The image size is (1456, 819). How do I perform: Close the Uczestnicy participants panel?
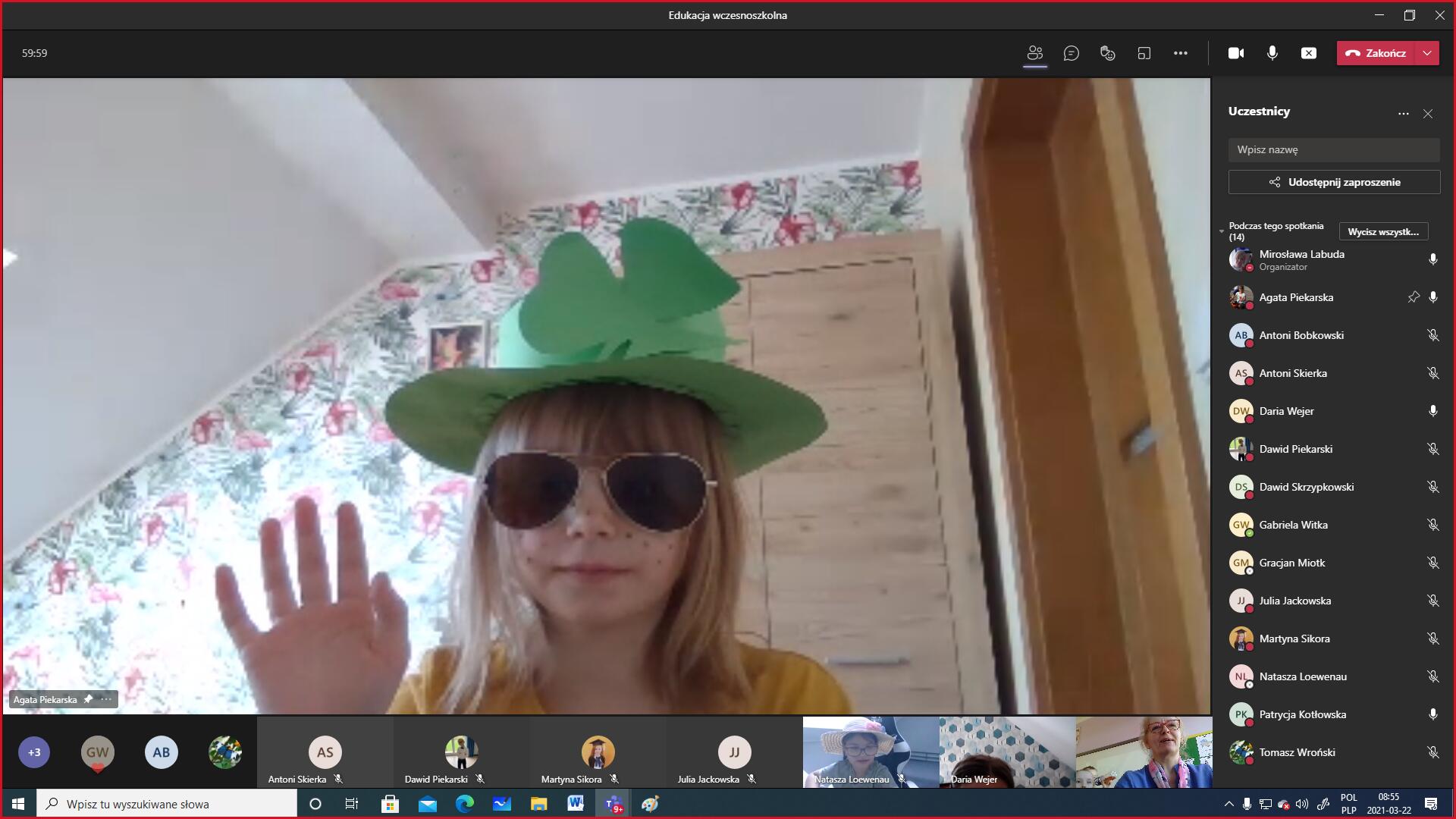(x=1428, y=114)
